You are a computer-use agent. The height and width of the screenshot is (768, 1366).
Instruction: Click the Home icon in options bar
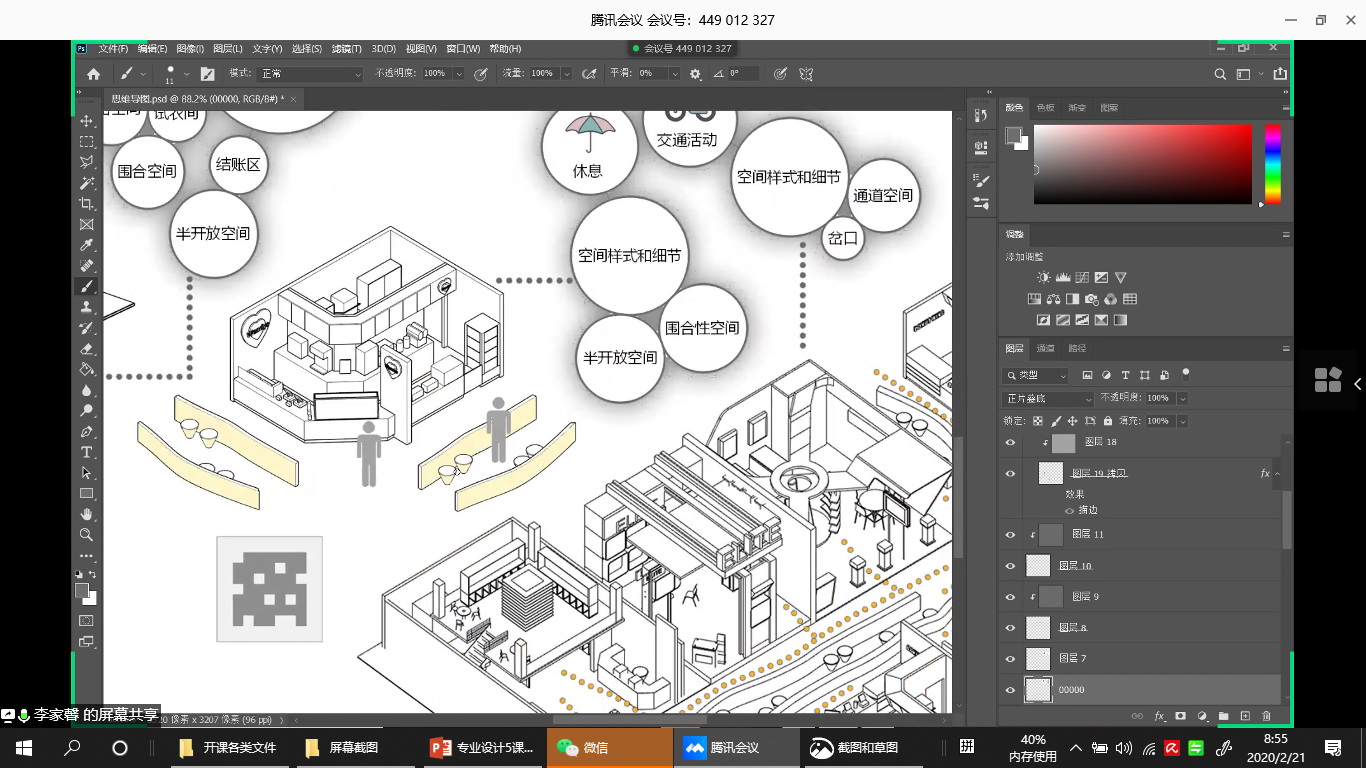(93, 74)
